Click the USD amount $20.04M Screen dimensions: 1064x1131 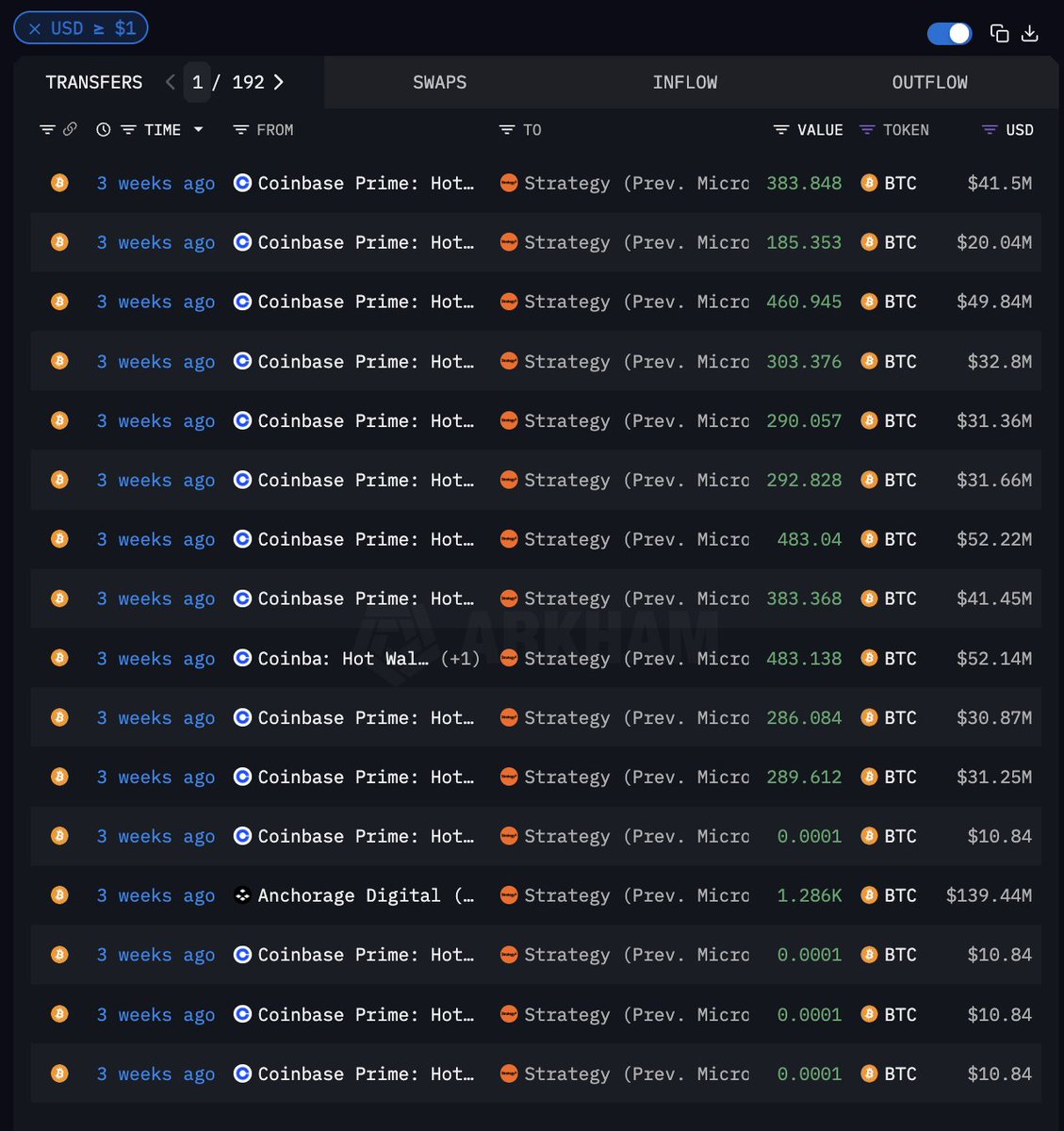[x=994, y=242]
